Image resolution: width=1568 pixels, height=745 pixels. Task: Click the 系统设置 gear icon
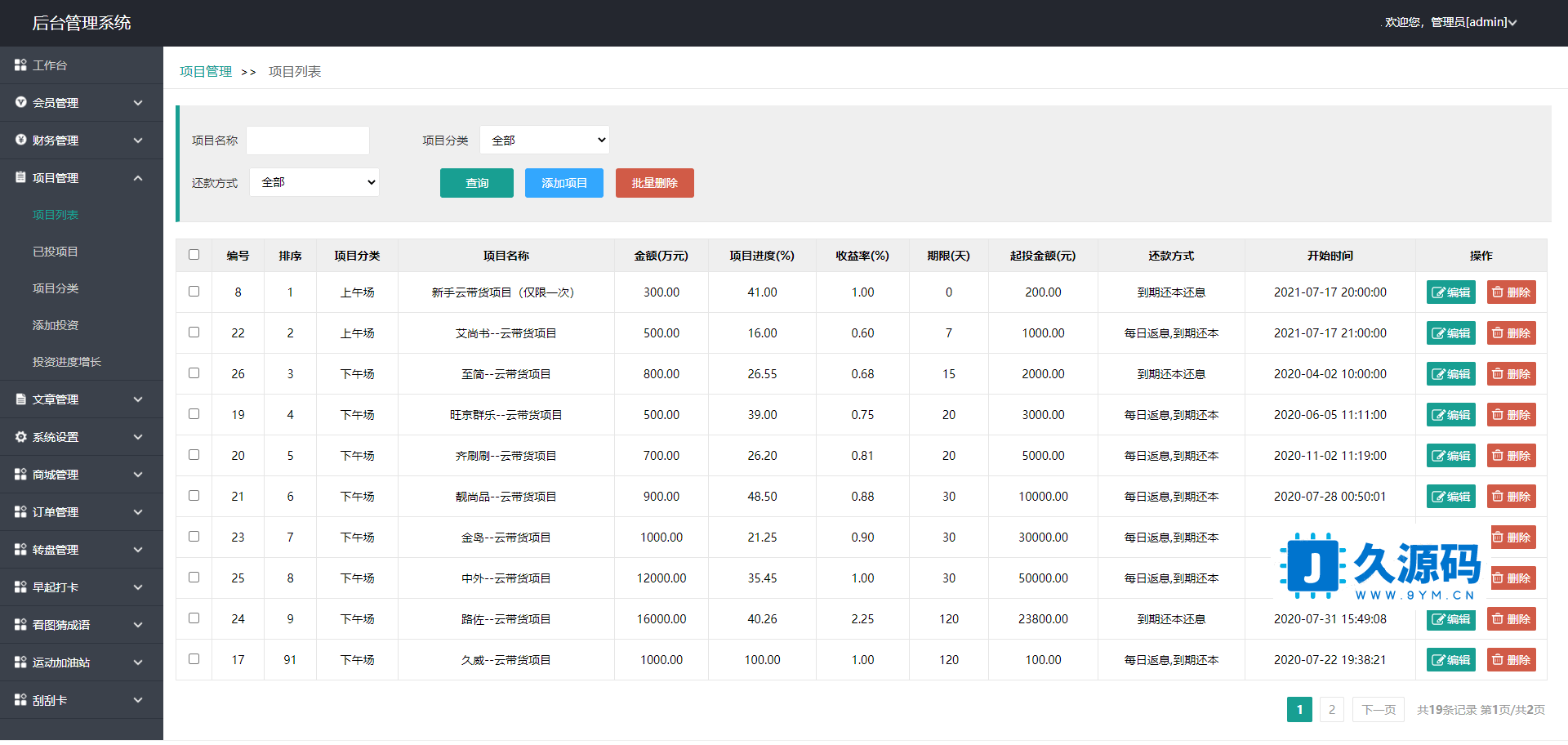20,437
